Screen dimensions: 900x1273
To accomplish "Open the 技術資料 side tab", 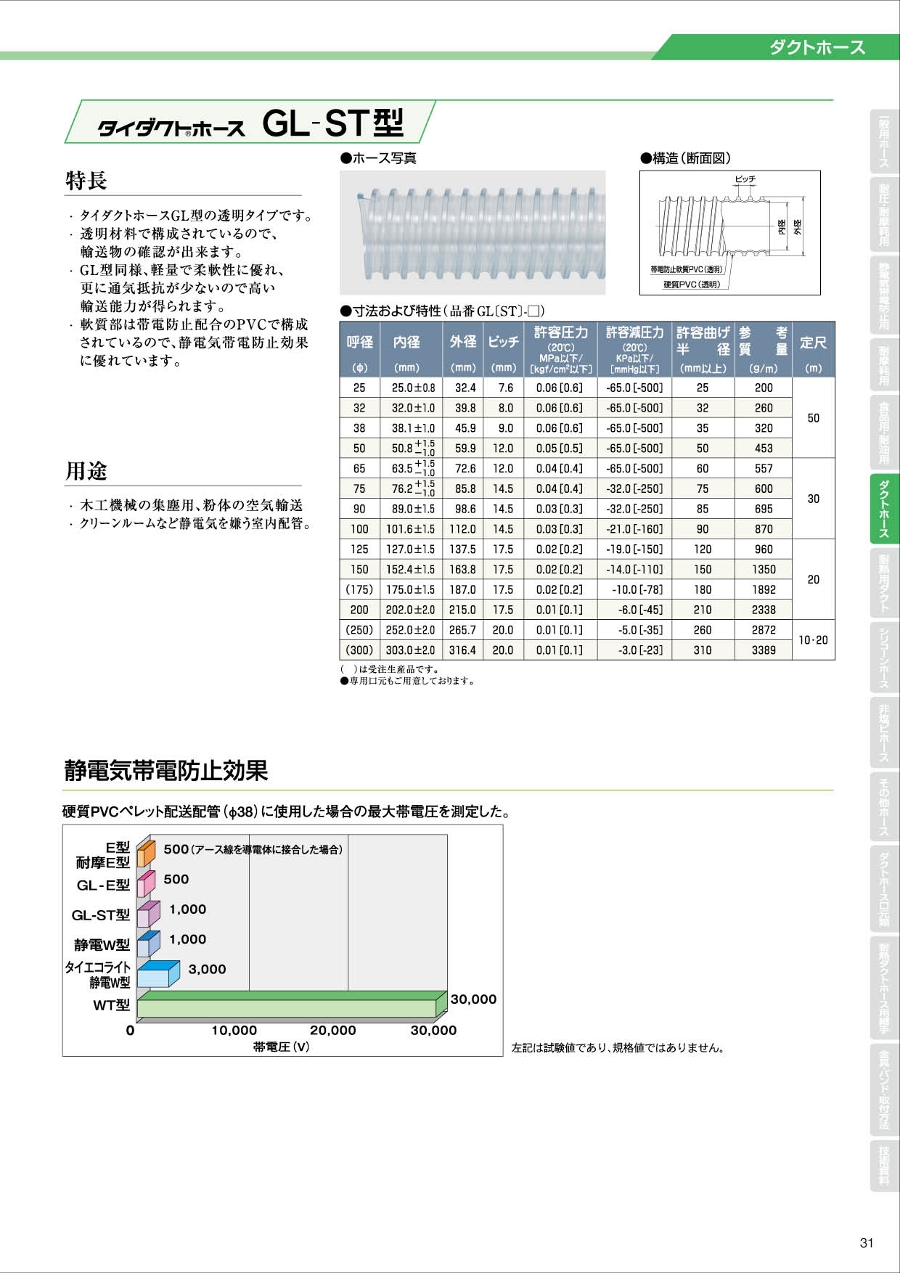I will point(884,1166).
